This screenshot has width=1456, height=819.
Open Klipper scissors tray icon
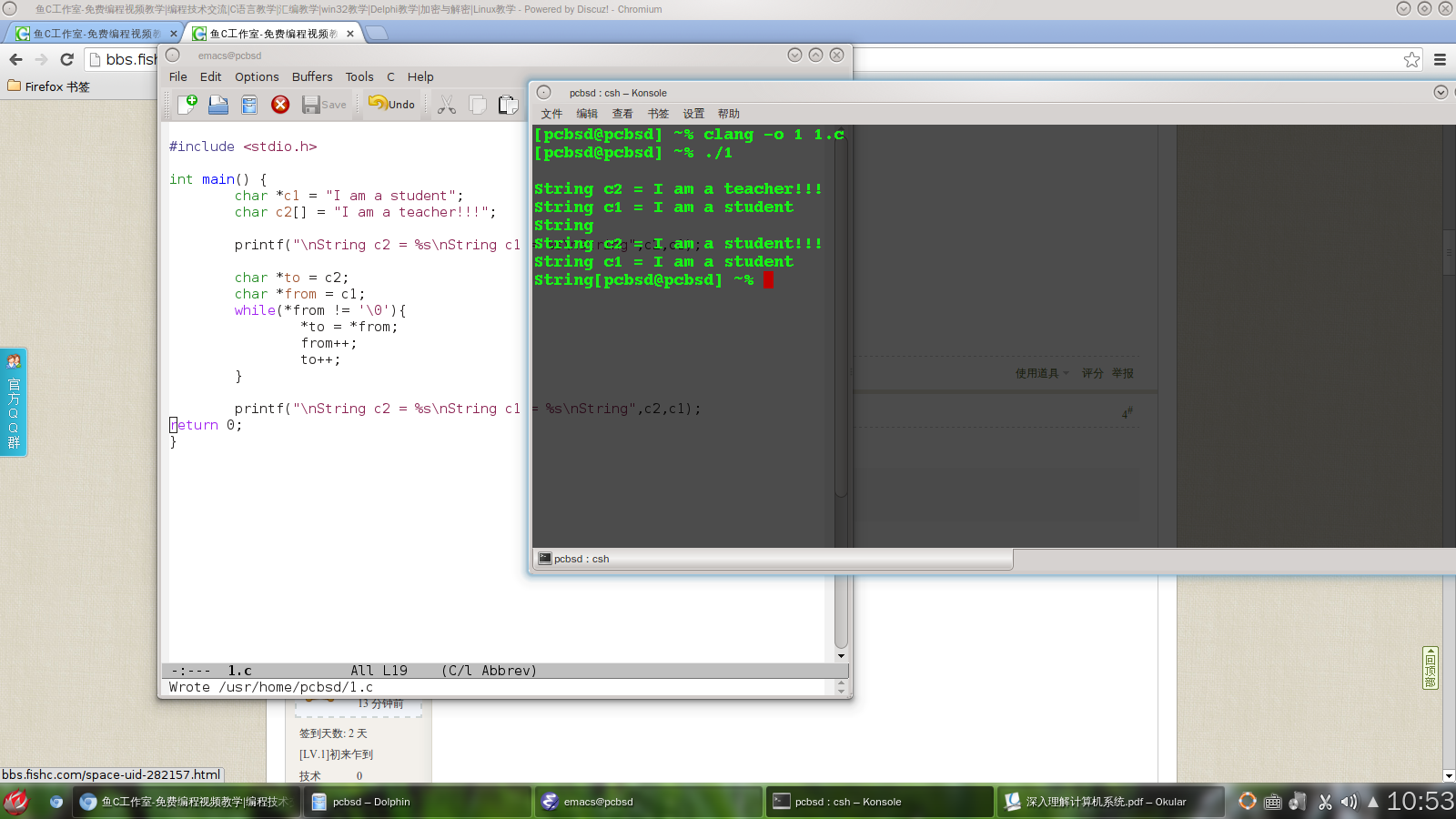click(x=1325, y=802)
